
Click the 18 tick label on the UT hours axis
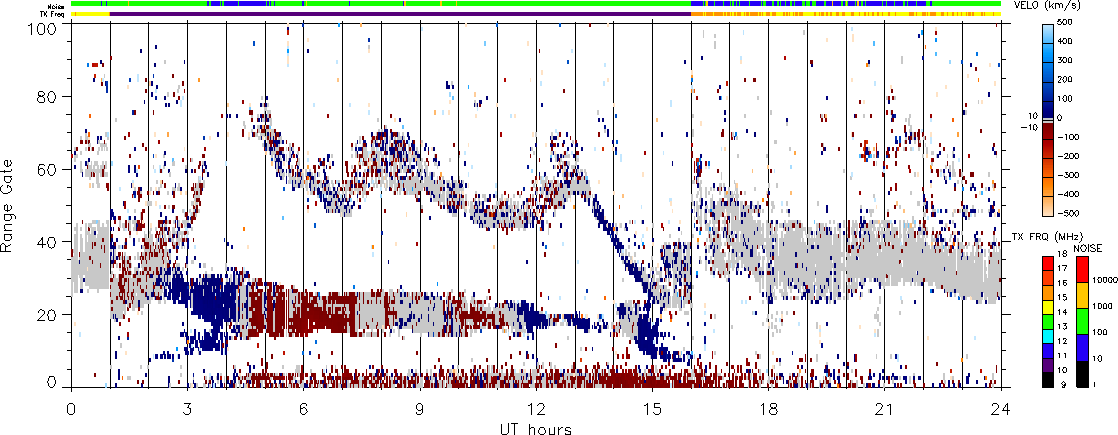click(769, 407)
